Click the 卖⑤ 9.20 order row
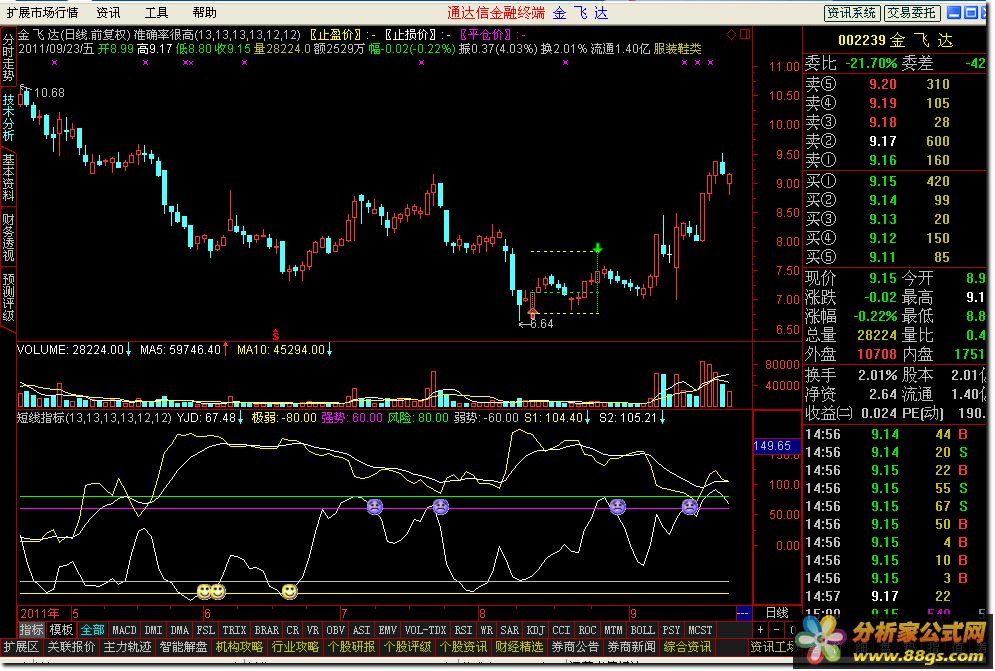The width and height of the screenshot is (995, 671). pos(895,84)
